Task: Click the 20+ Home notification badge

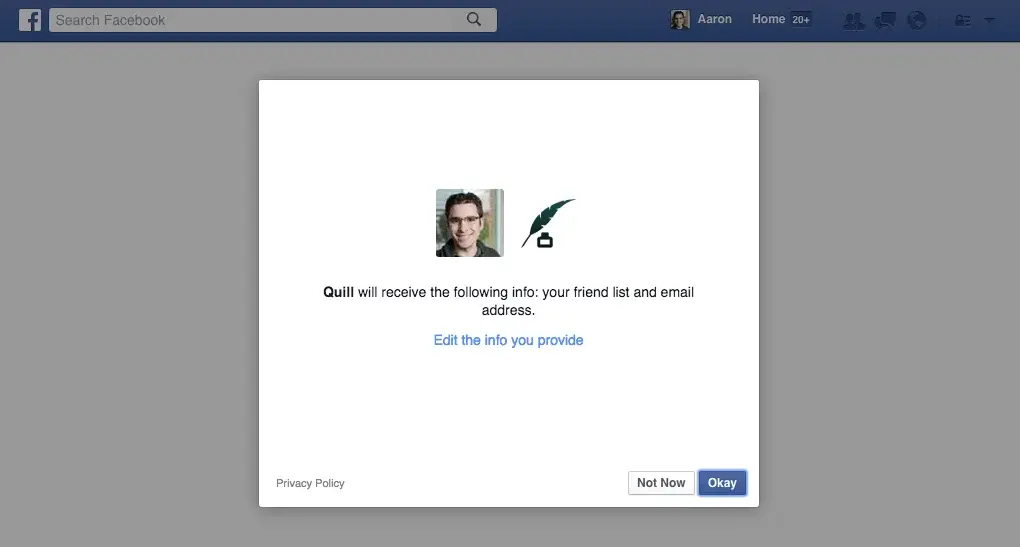Action: pos(800,20)
